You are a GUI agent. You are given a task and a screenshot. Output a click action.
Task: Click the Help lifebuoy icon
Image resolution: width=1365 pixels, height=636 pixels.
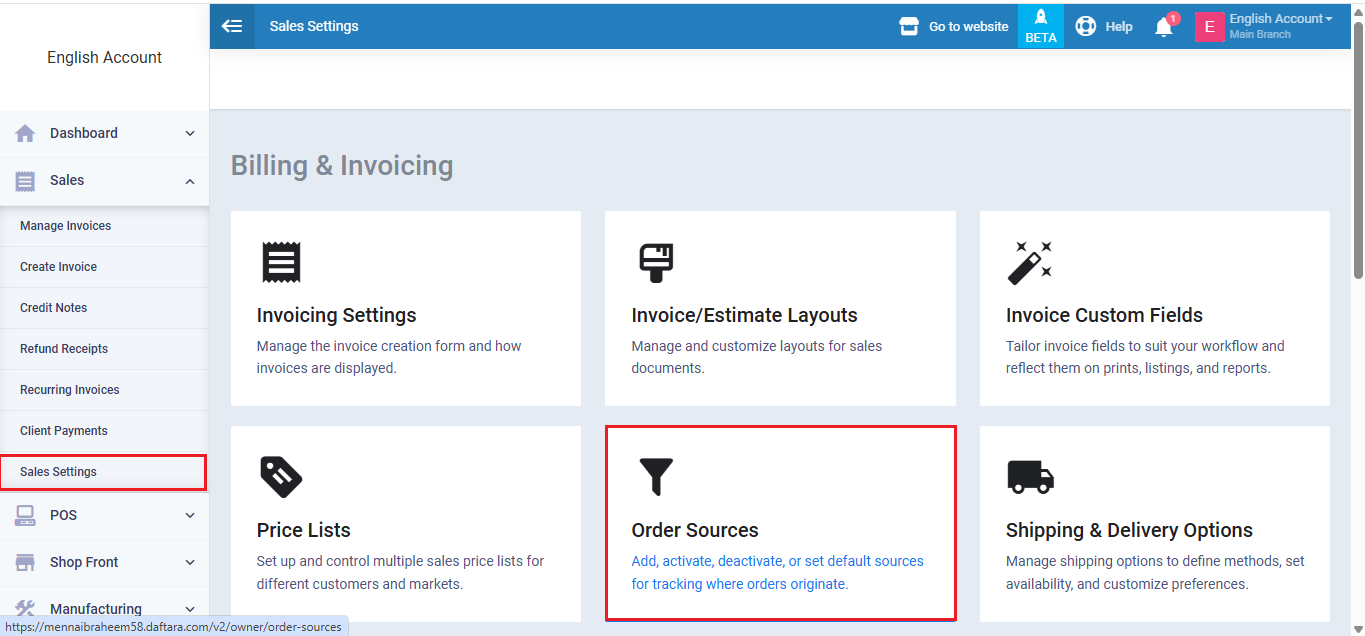click(x=1086, y=26)
